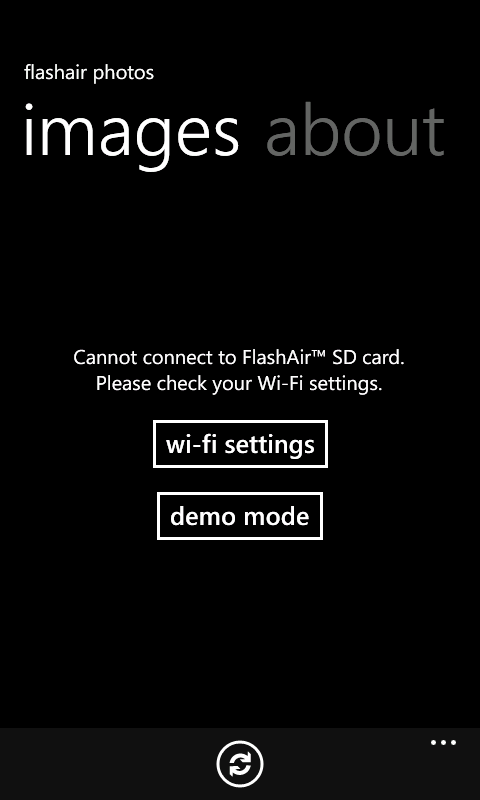Open wi-fi settings
480x800 pixels.
point(240,444)
